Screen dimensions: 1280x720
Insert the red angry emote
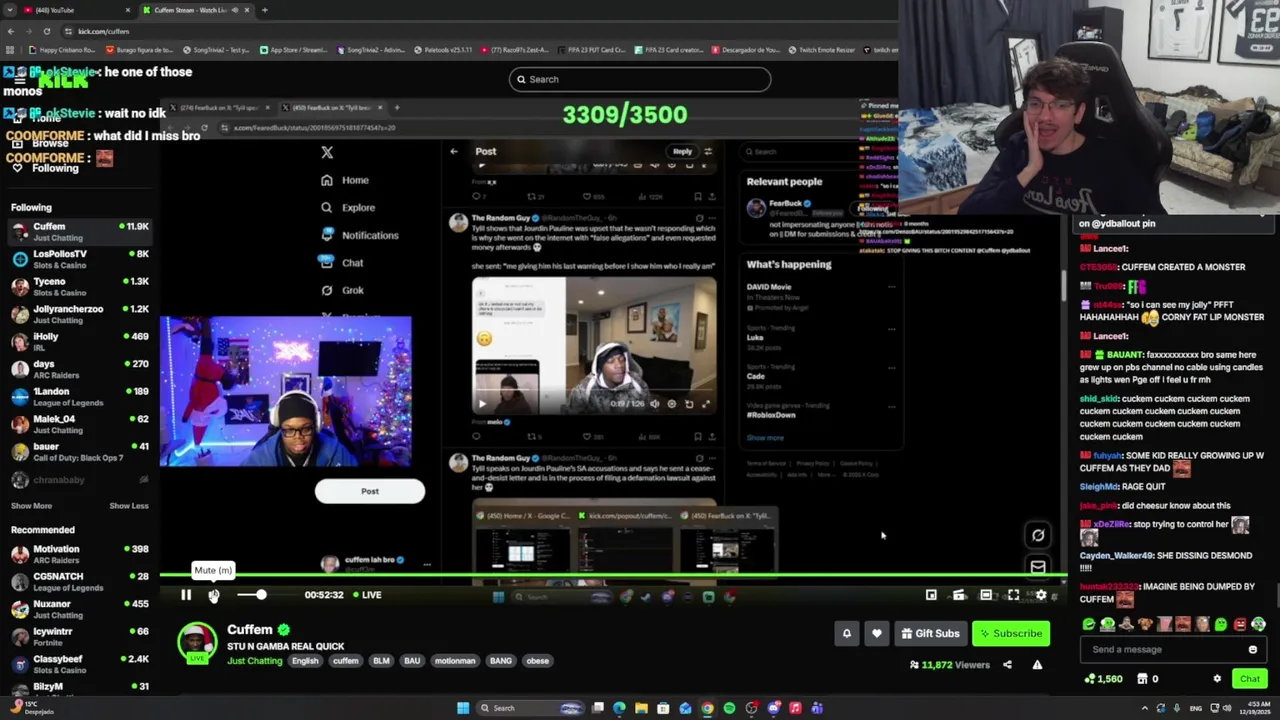click(1240, 624)
